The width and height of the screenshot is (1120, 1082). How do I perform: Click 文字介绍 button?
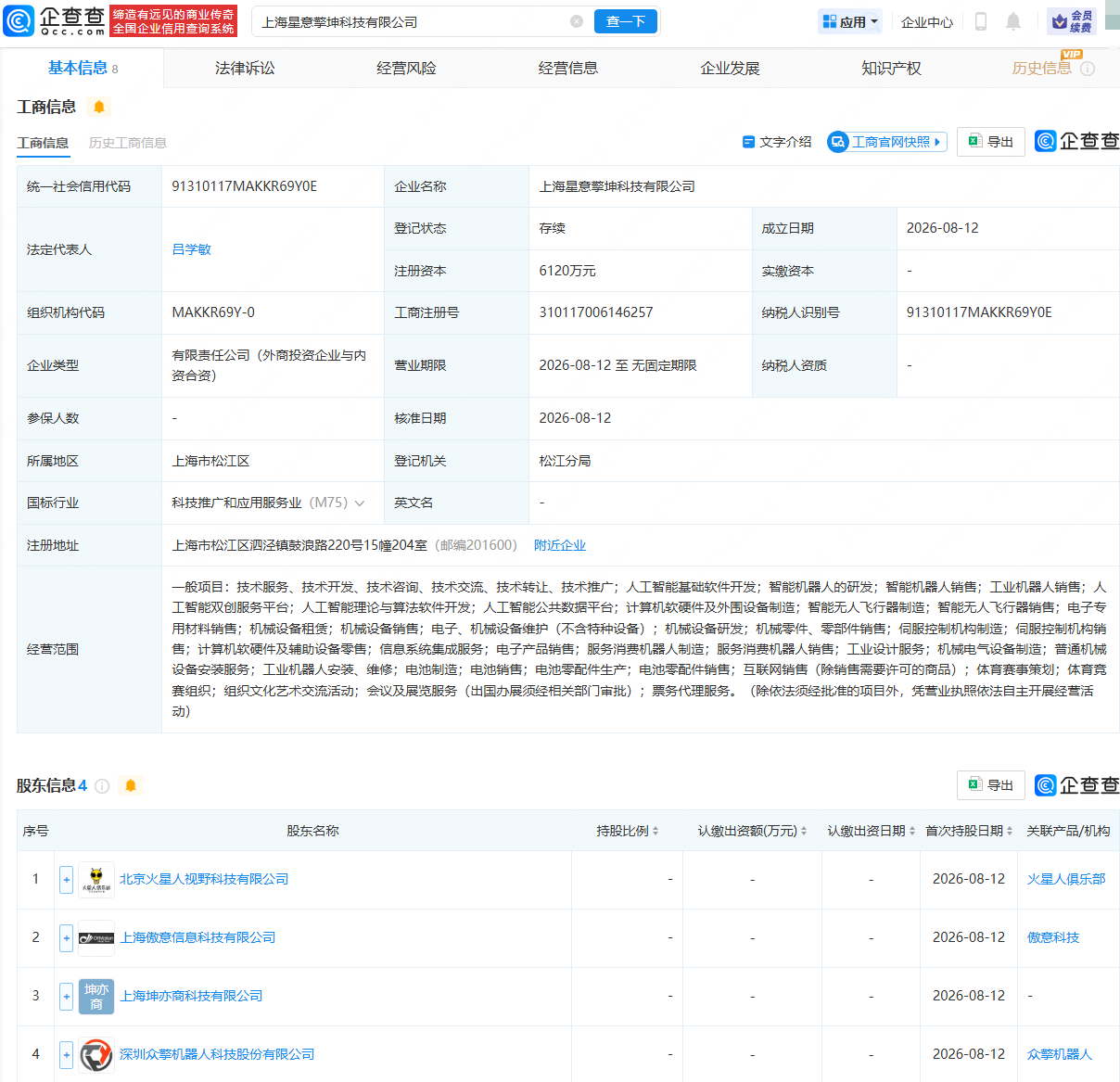click(x=777, y=142)
